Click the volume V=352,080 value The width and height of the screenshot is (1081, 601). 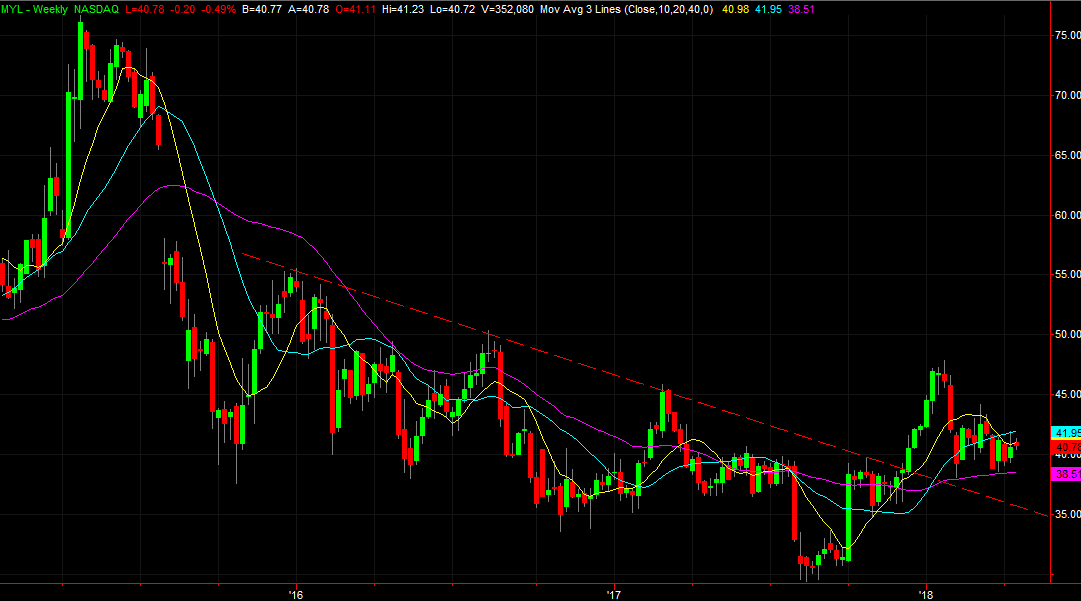pyautogui.click(x=507, y=10)
